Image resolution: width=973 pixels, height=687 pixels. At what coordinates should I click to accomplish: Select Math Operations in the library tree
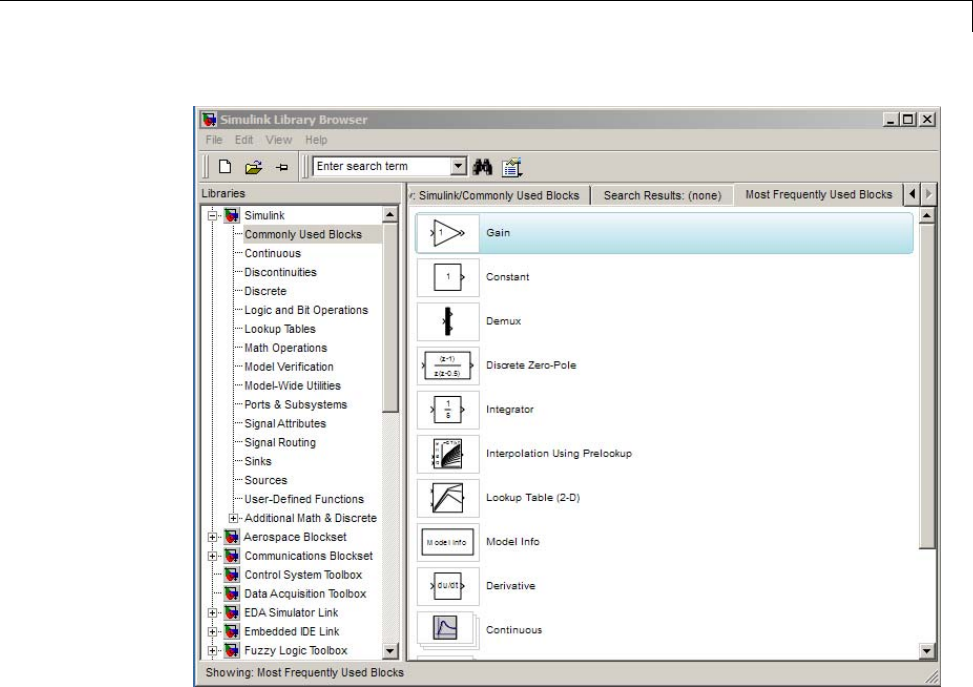point(285,348)
